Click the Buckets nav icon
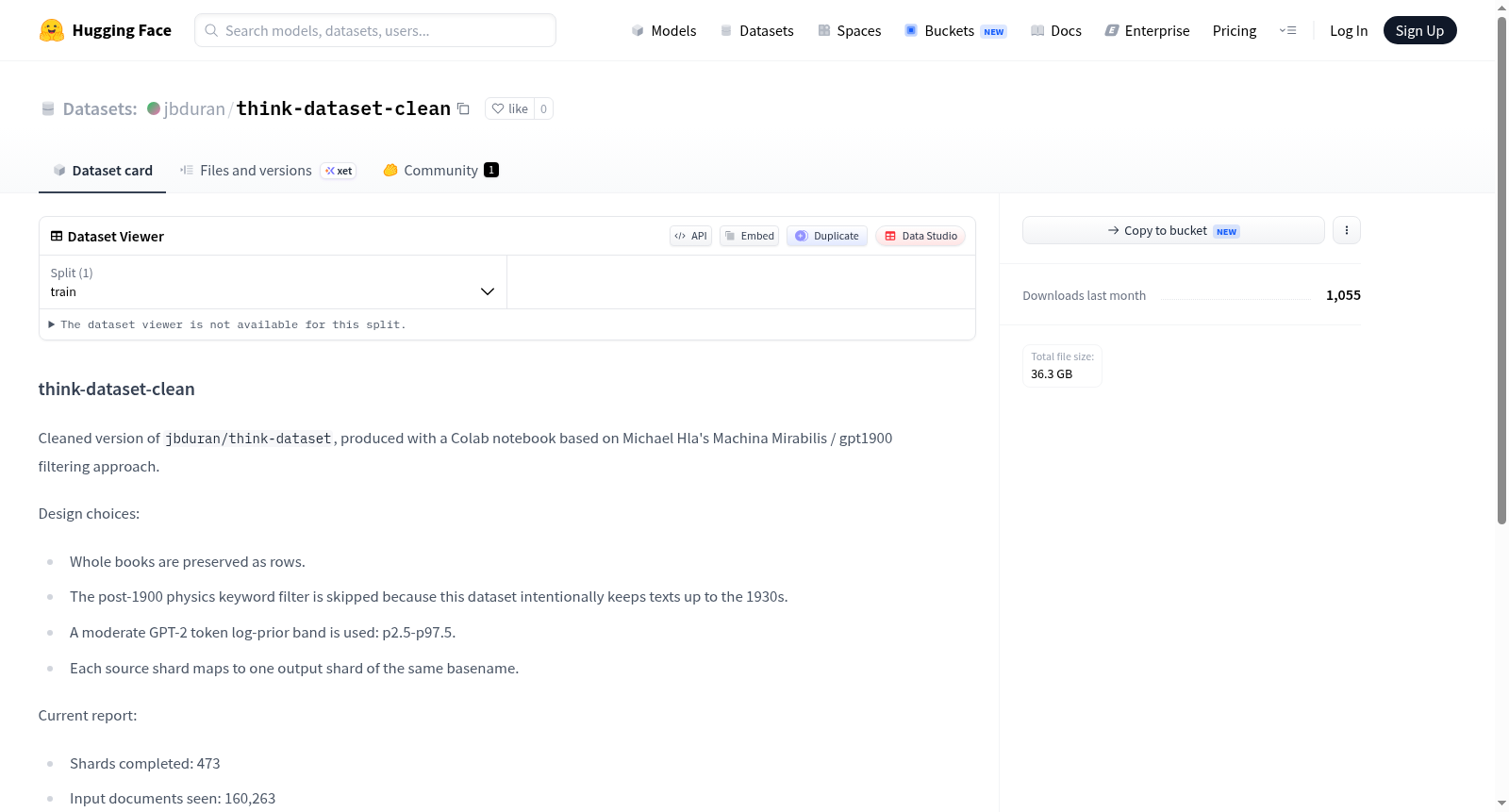Screen dimensions: 1509x812 coord(911,30)
